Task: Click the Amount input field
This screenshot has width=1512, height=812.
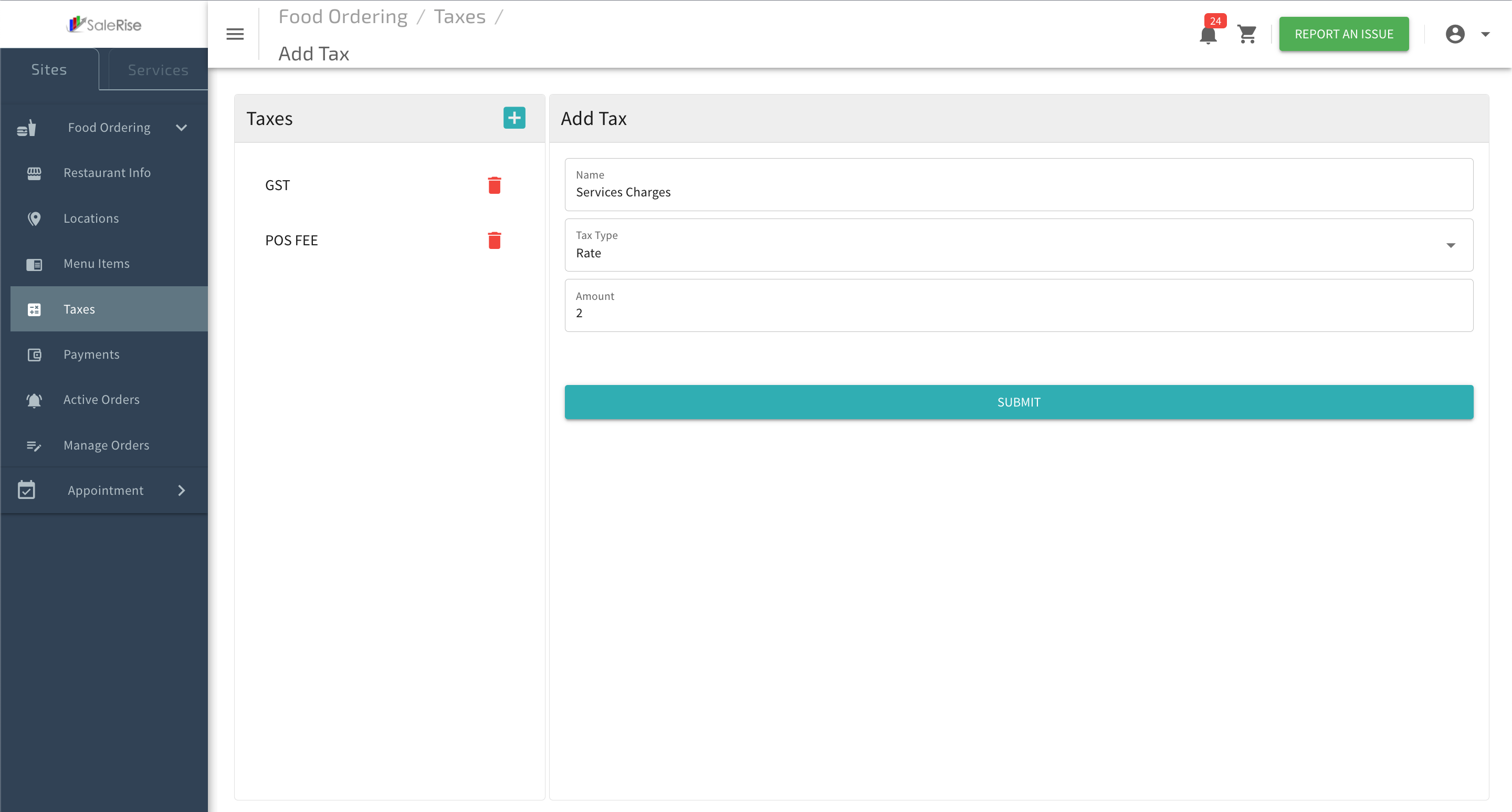Action: (x=1018, y=305)
